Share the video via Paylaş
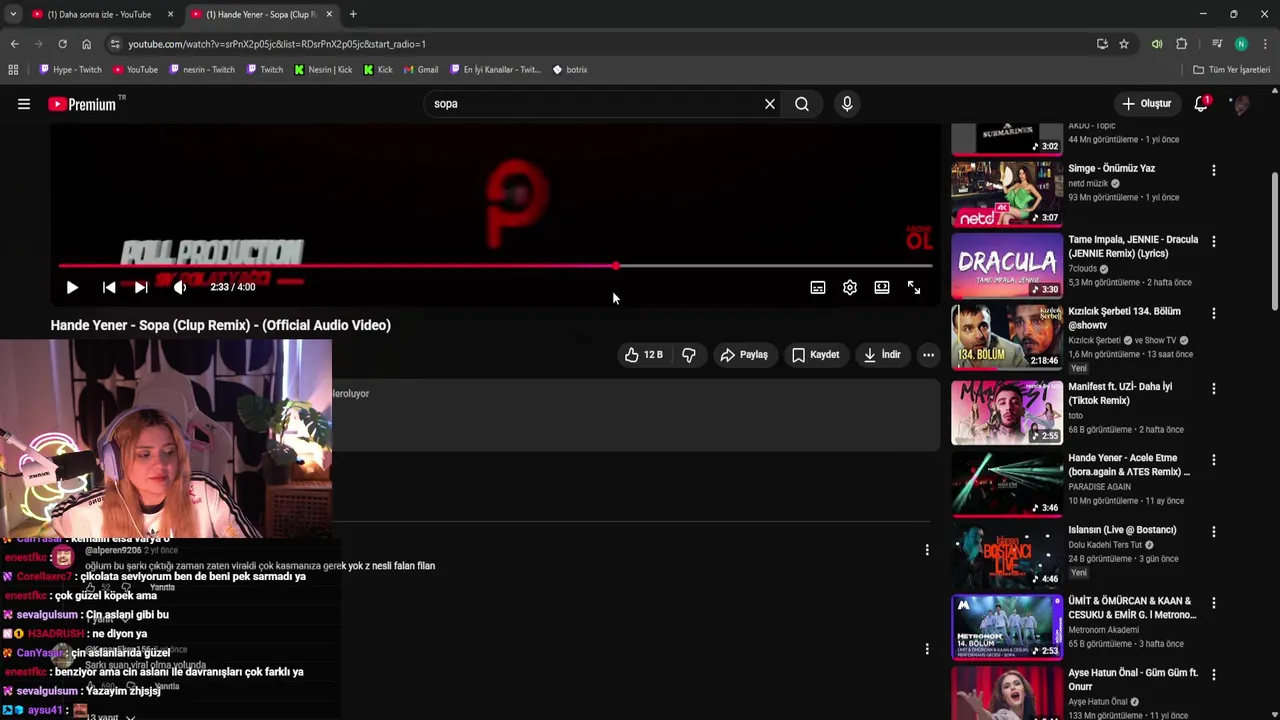The width and height of the screenshot is (1280, 720). (744, 354)
